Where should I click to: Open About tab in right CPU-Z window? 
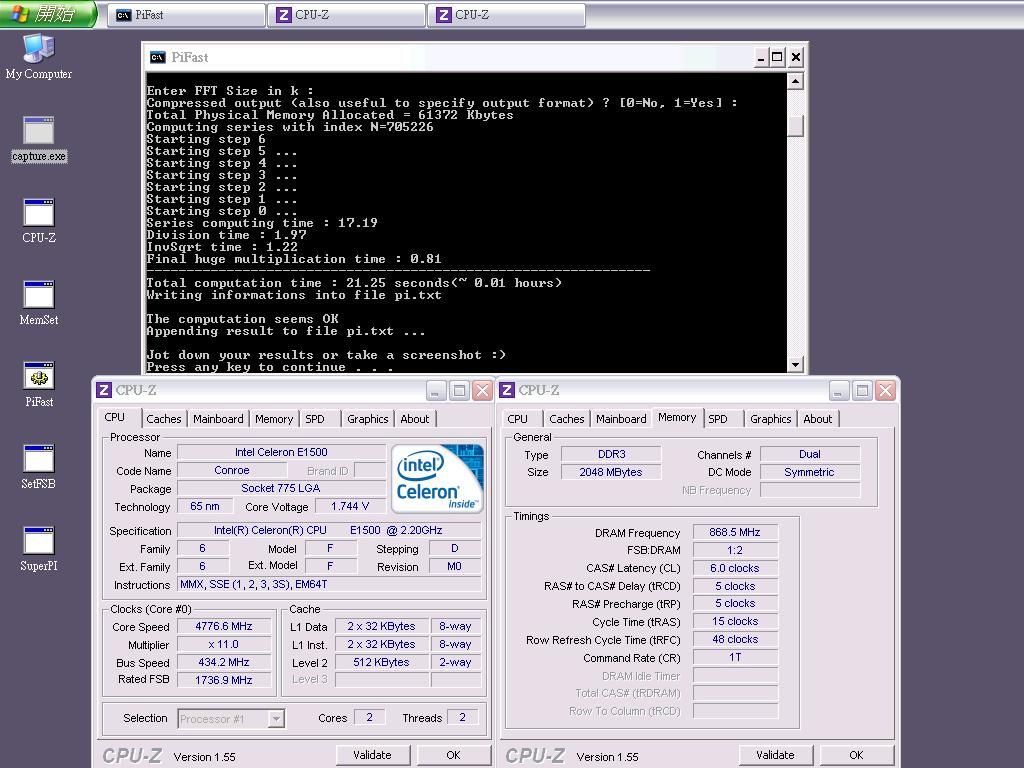(x=818, y=419)
